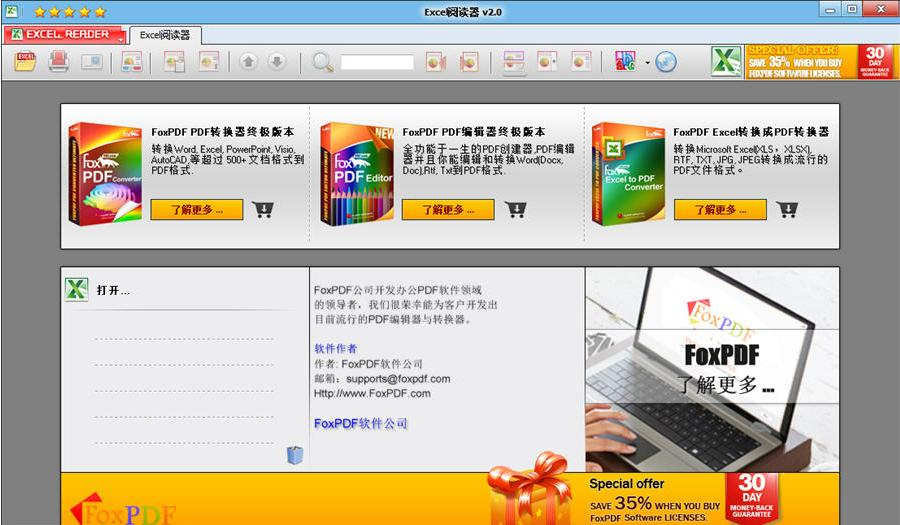The height and width of the screenshot is (525, 900).
Task: Focus the toolbar search text box
Action: tap(377, 62)
